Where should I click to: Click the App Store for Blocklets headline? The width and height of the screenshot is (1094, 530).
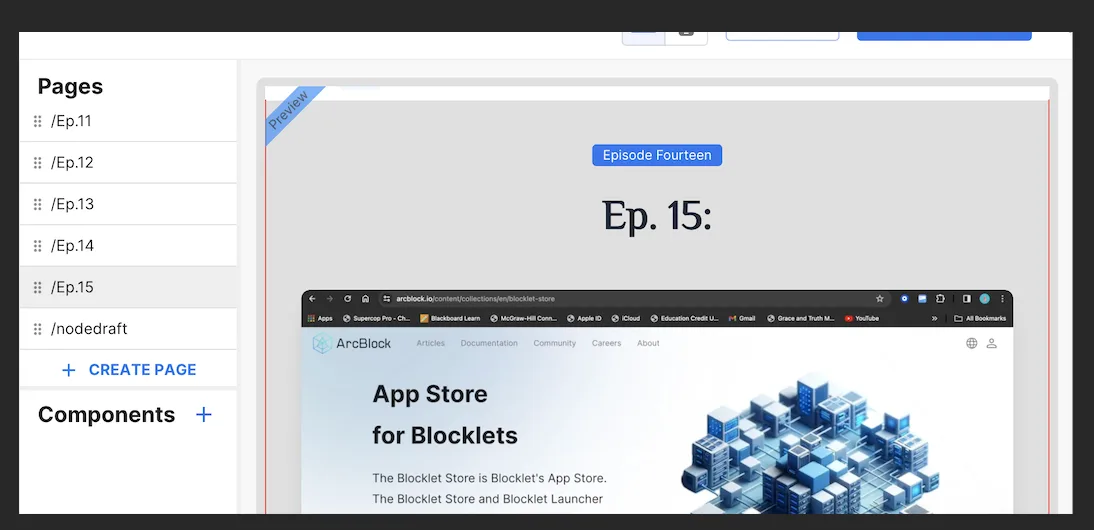click(x=445, y=415)
